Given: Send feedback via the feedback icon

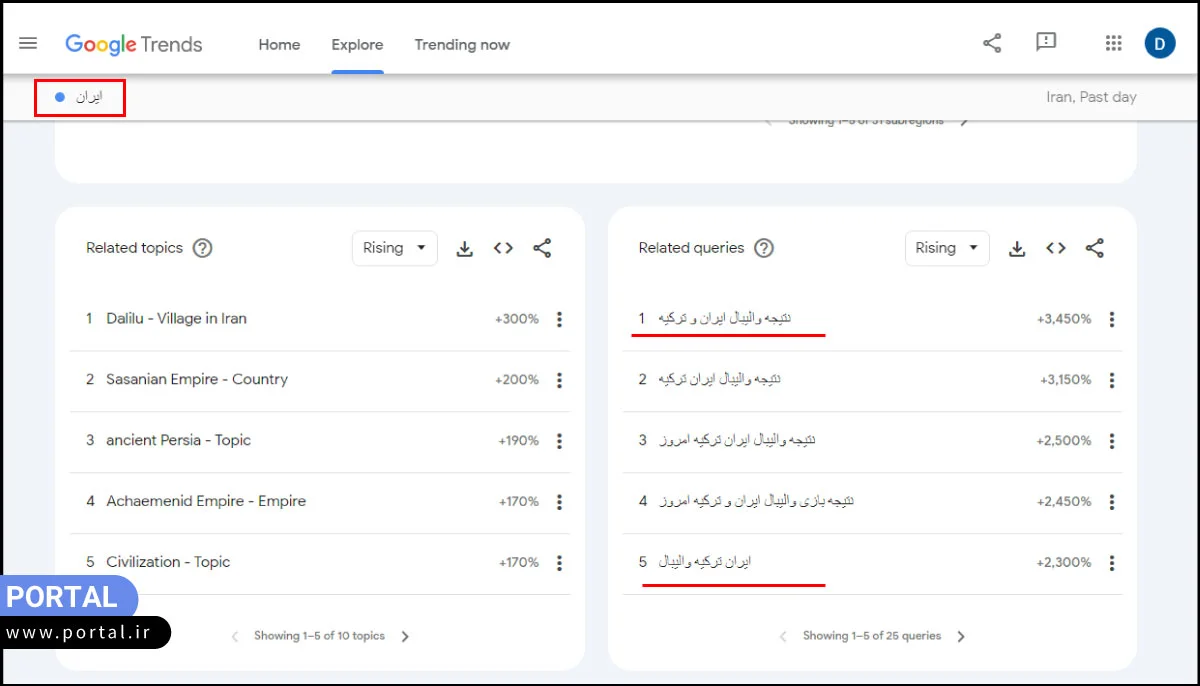Looking at the screenshot, I should [x=1046, y=43].
